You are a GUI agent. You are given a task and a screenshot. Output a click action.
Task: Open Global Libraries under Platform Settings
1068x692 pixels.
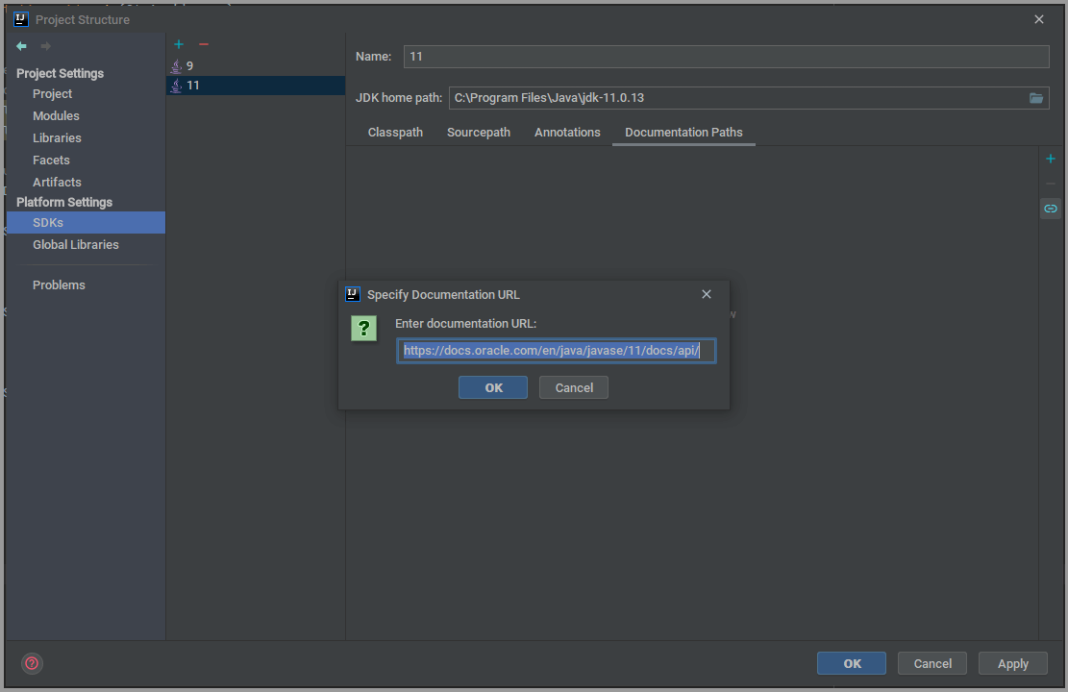(75, 245)
